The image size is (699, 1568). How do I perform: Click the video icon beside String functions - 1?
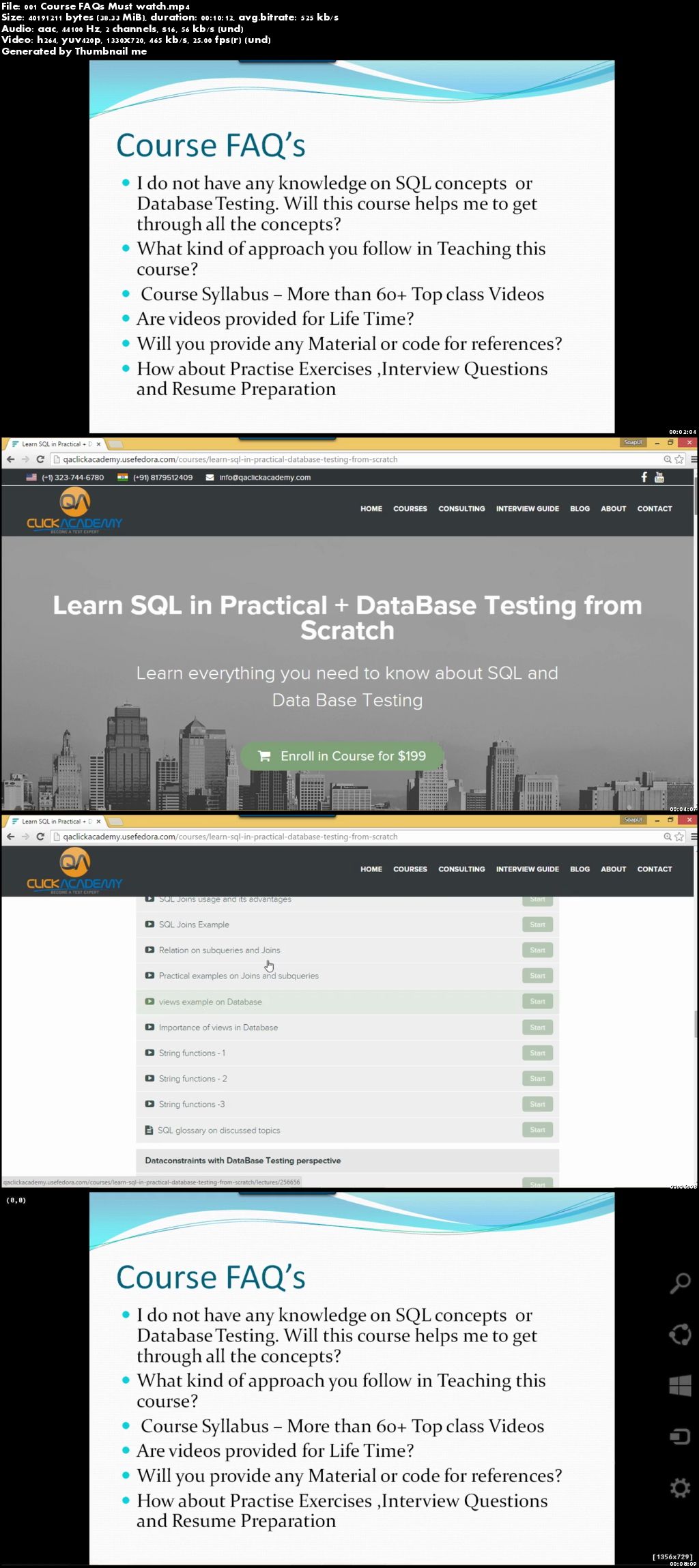(149, 1053)
